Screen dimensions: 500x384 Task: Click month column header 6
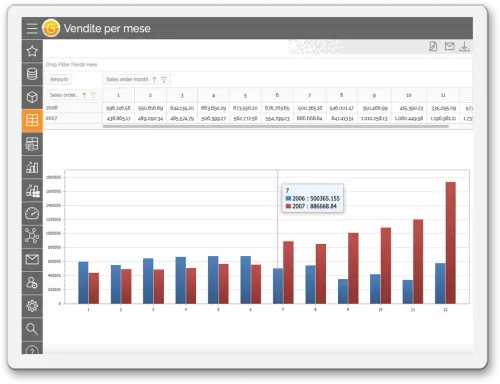coord(277,95)
